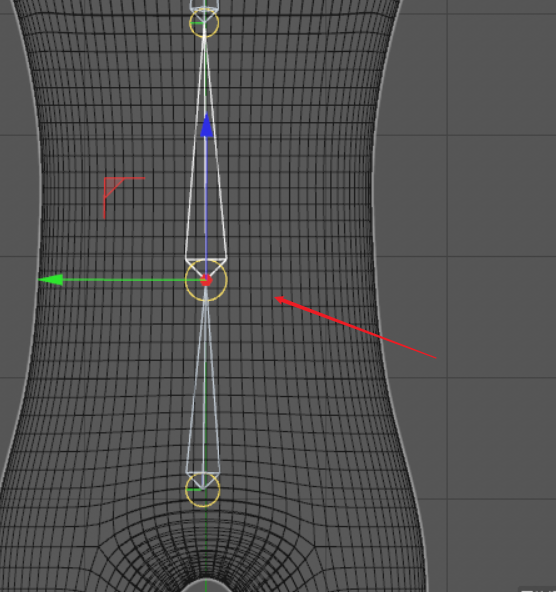Select the upper bone between top and middle joints
The height and width of the screenshot is (592, 556).
tap(206, 151)
